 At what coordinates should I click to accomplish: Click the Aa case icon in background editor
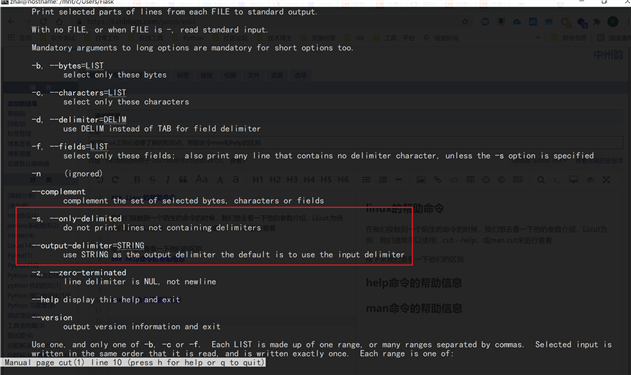pos(201,179)
